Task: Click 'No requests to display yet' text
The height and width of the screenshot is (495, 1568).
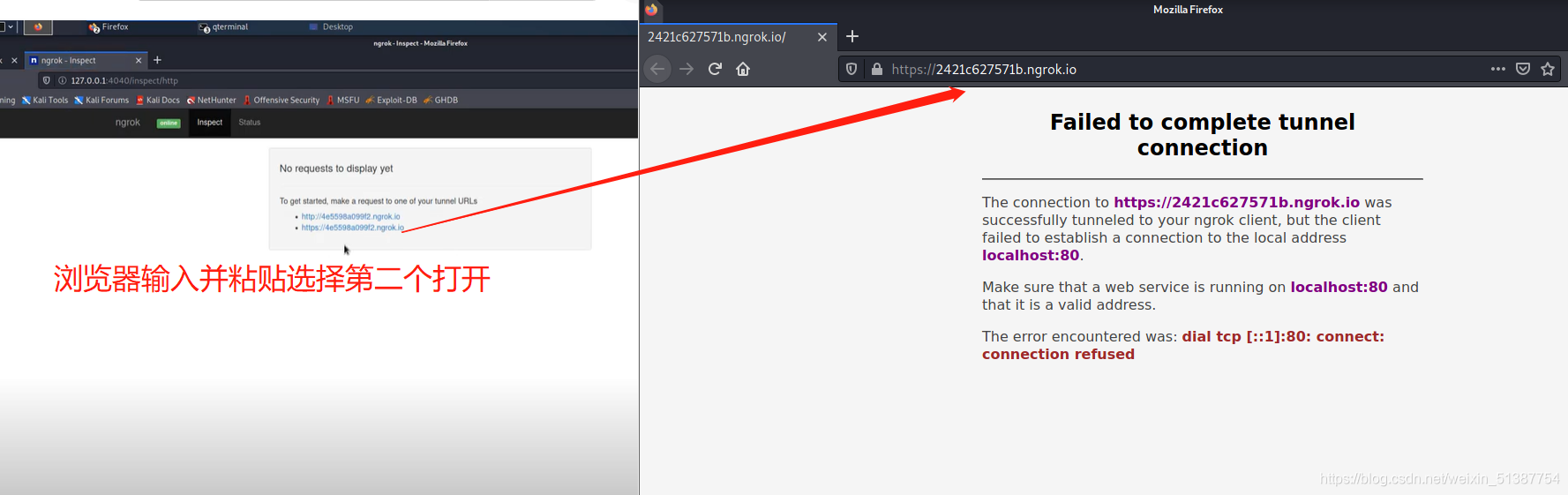Action: (x=336, y=169)
